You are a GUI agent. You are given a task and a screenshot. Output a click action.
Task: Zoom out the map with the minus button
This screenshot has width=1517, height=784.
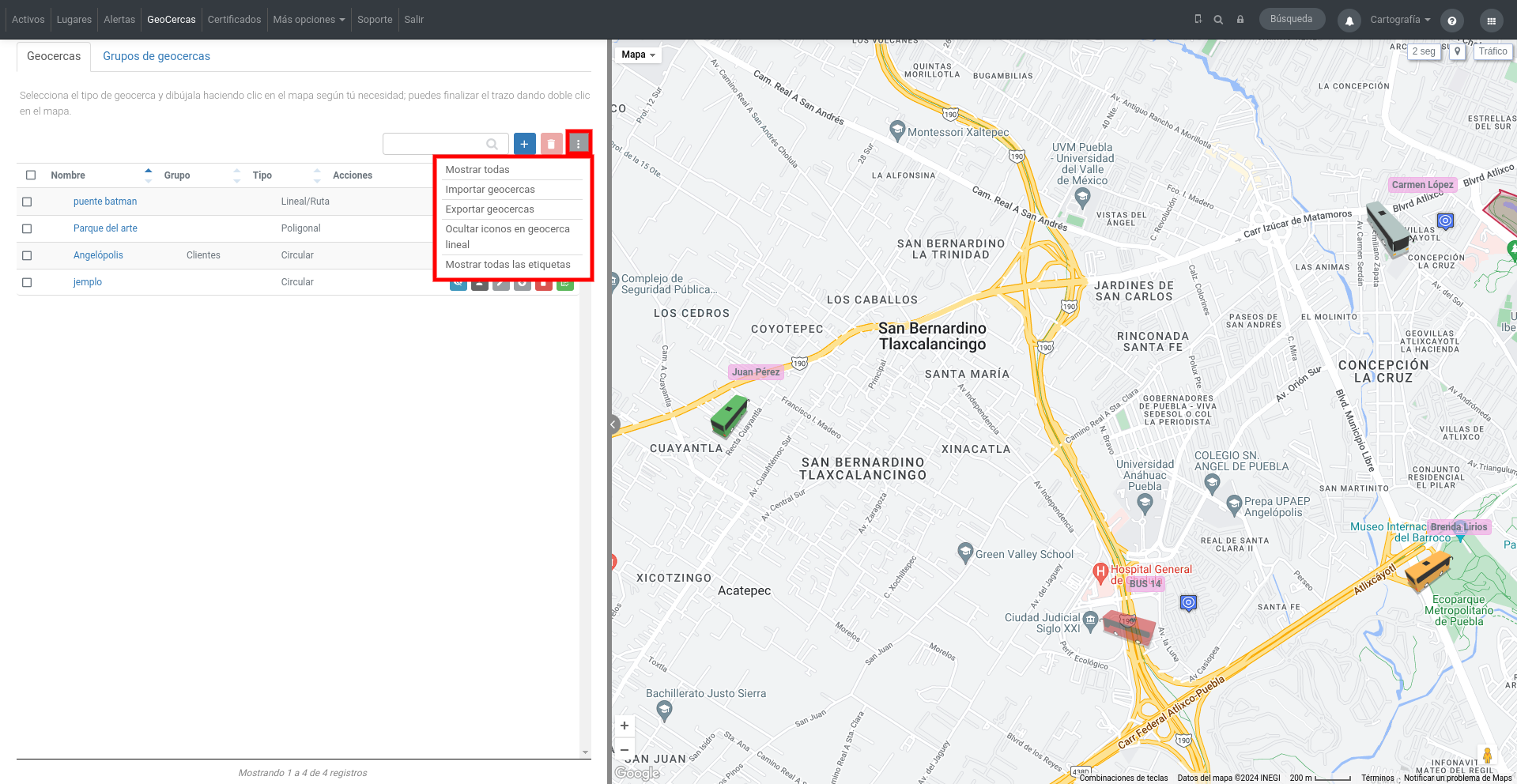pos(625,749)
